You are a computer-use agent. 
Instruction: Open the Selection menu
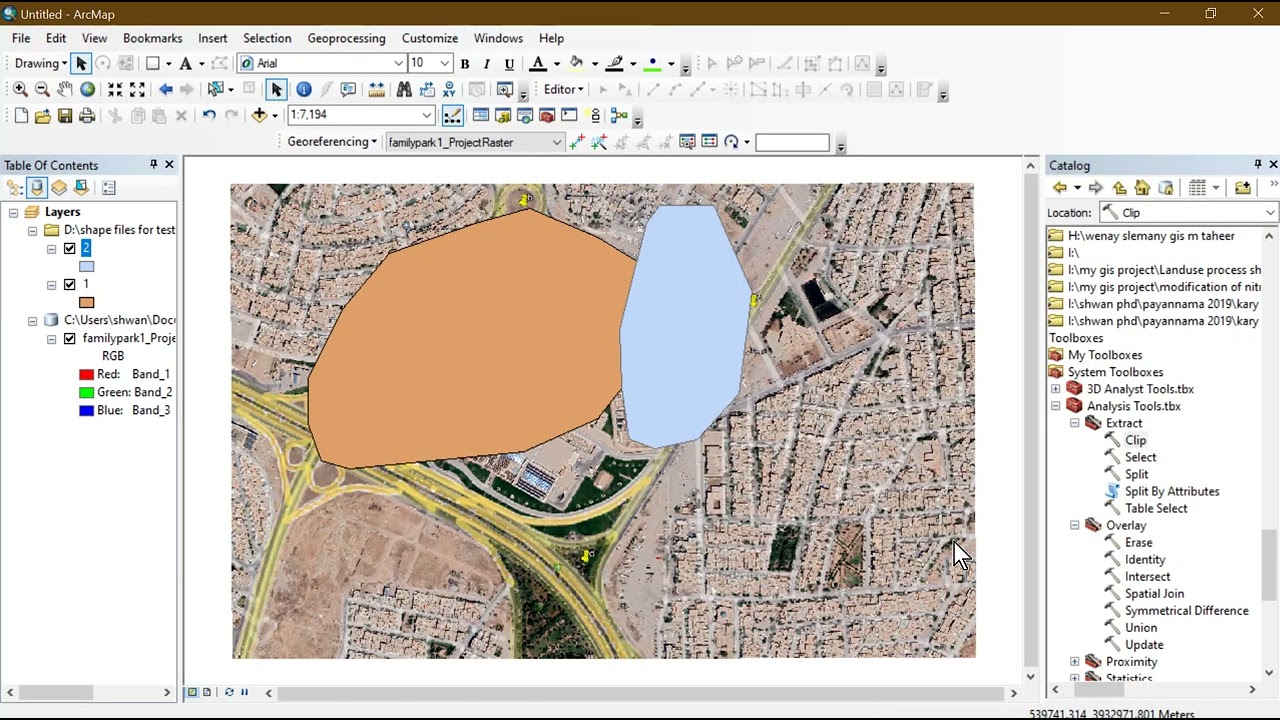tap(267, 38)
